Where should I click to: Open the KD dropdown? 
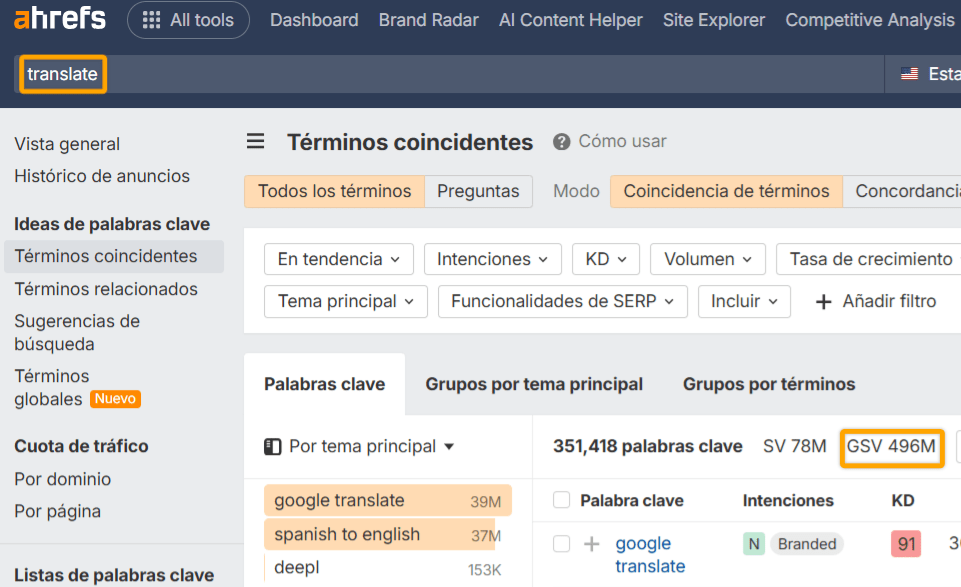[605, 258]
